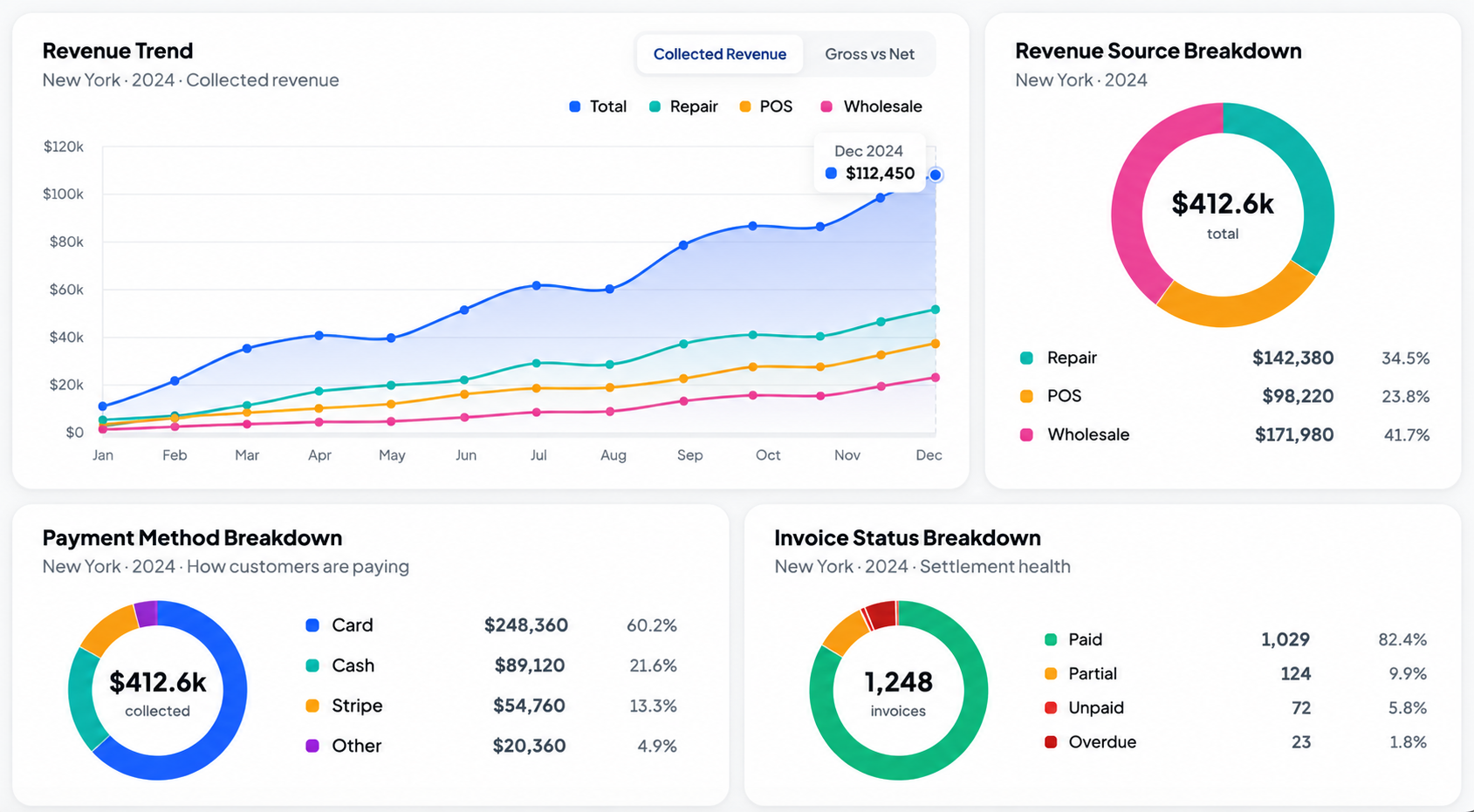Viewport: 1474px width, 812px height.
Task: Click the blue swatch beside Card
Action: 312,625
